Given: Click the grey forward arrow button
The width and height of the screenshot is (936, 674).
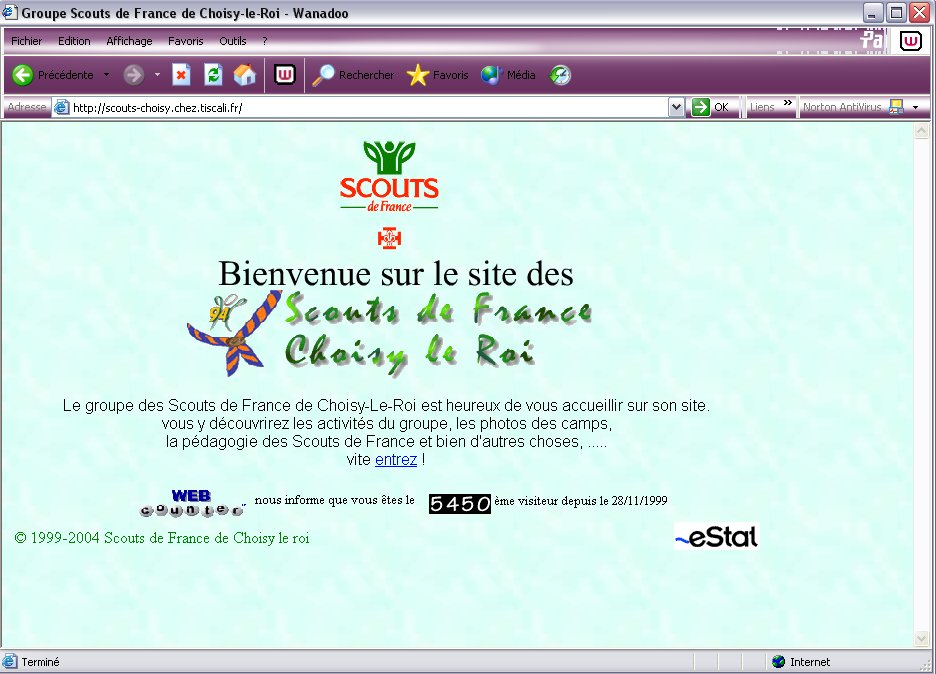Looking at the screenshot, I should [x=134, y=75].
